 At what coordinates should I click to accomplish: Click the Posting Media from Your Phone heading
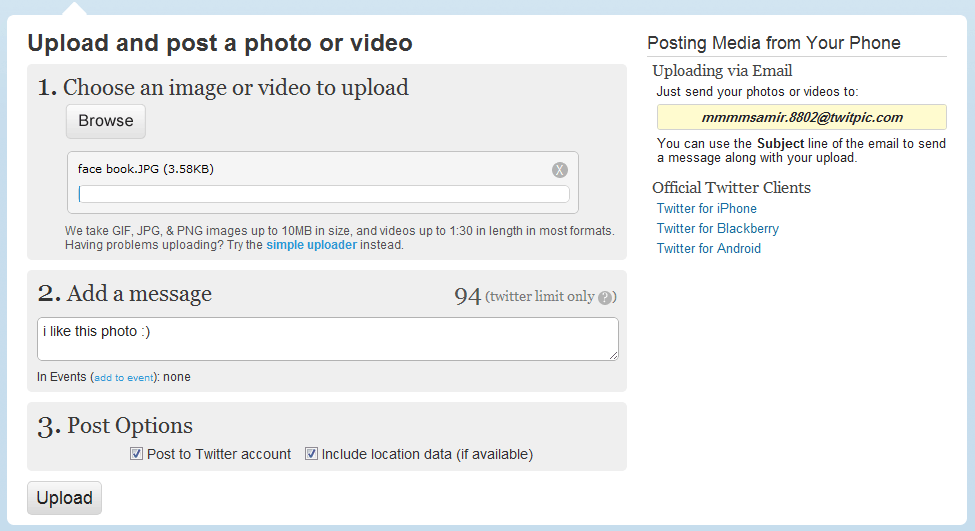pos(774,43)
